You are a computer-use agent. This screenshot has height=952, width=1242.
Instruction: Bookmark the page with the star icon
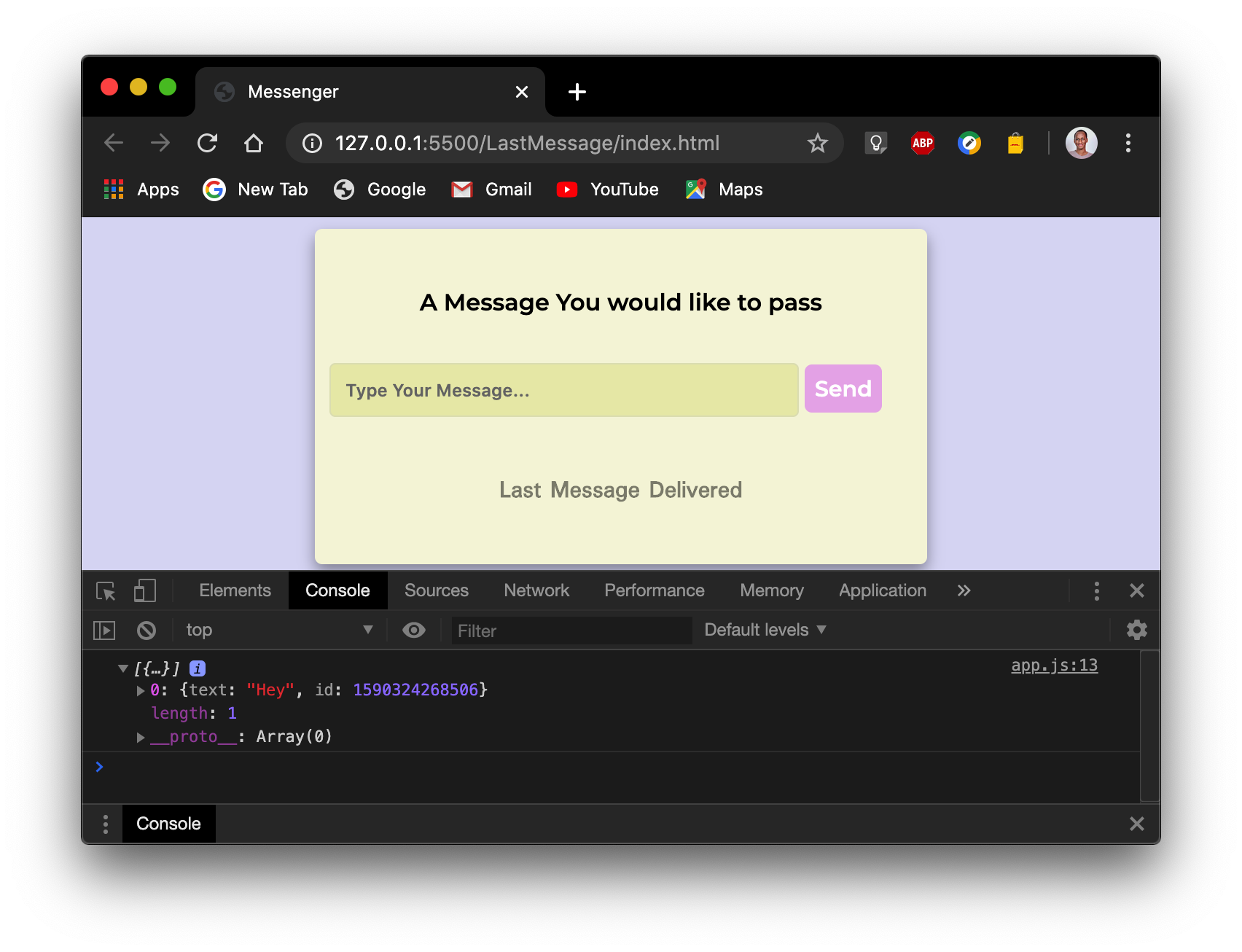pos(817,144)
